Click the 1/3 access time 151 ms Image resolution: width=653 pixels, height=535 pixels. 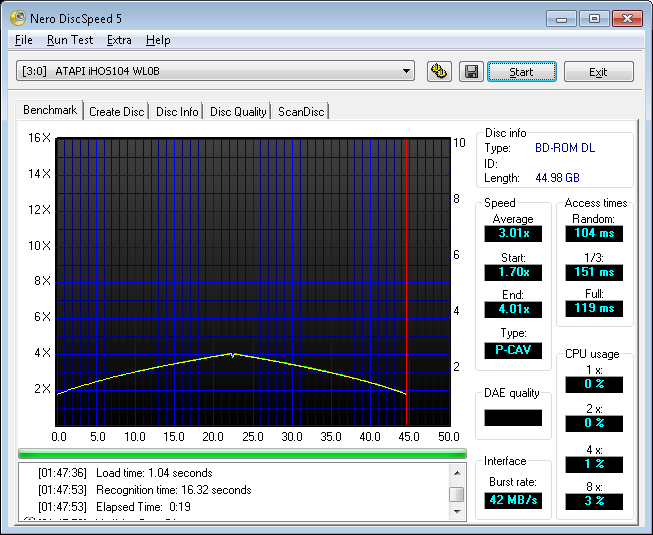pos(594,272)
